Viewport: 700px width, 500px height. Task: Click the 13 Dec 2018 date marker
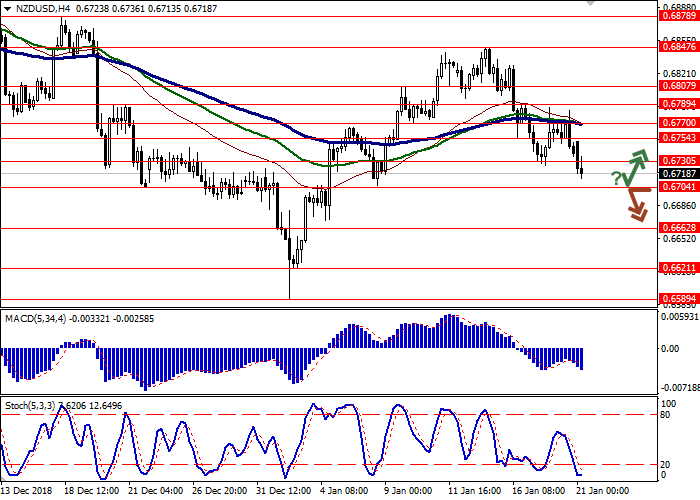pos(27,491)
